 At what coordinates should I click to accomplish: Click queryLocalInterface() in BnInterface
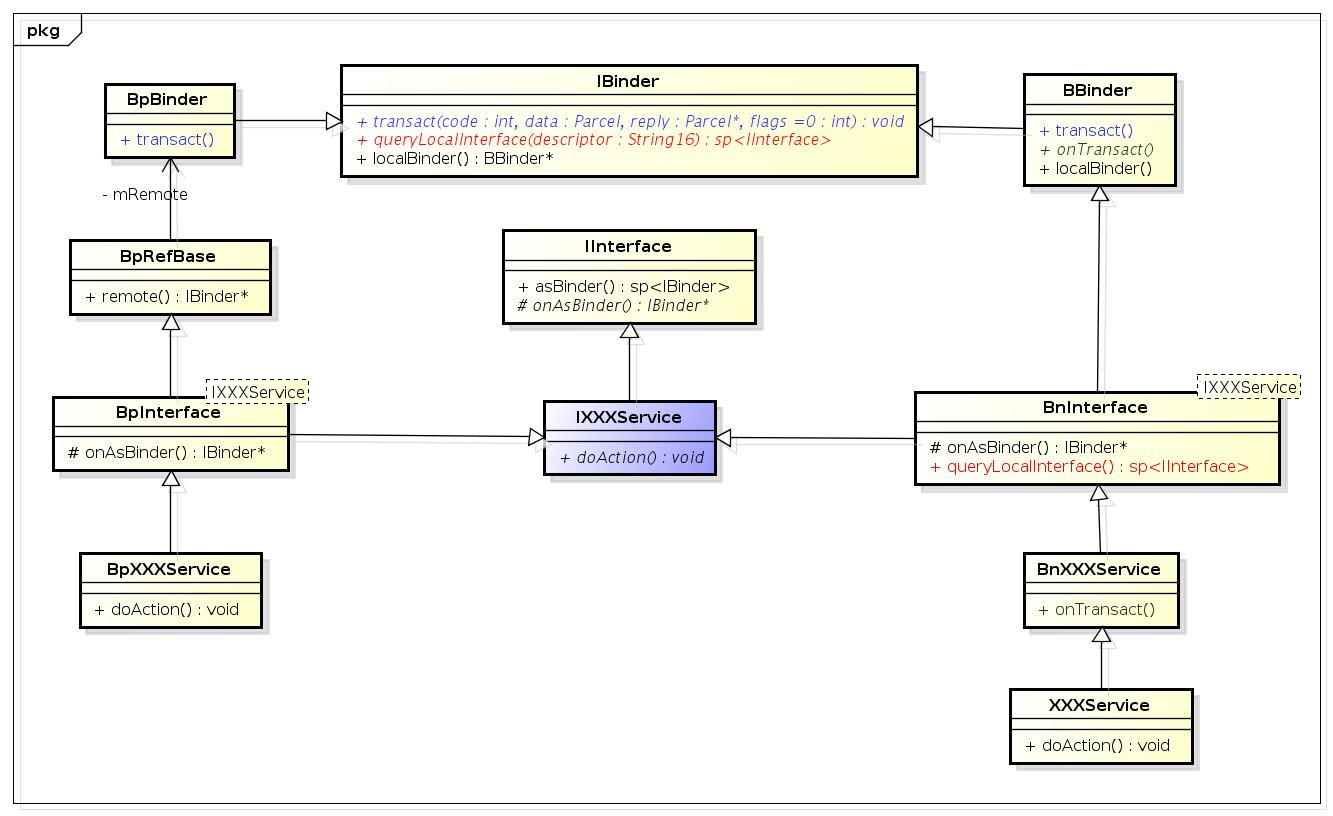pyautogui.click(x=1085, y=466)
